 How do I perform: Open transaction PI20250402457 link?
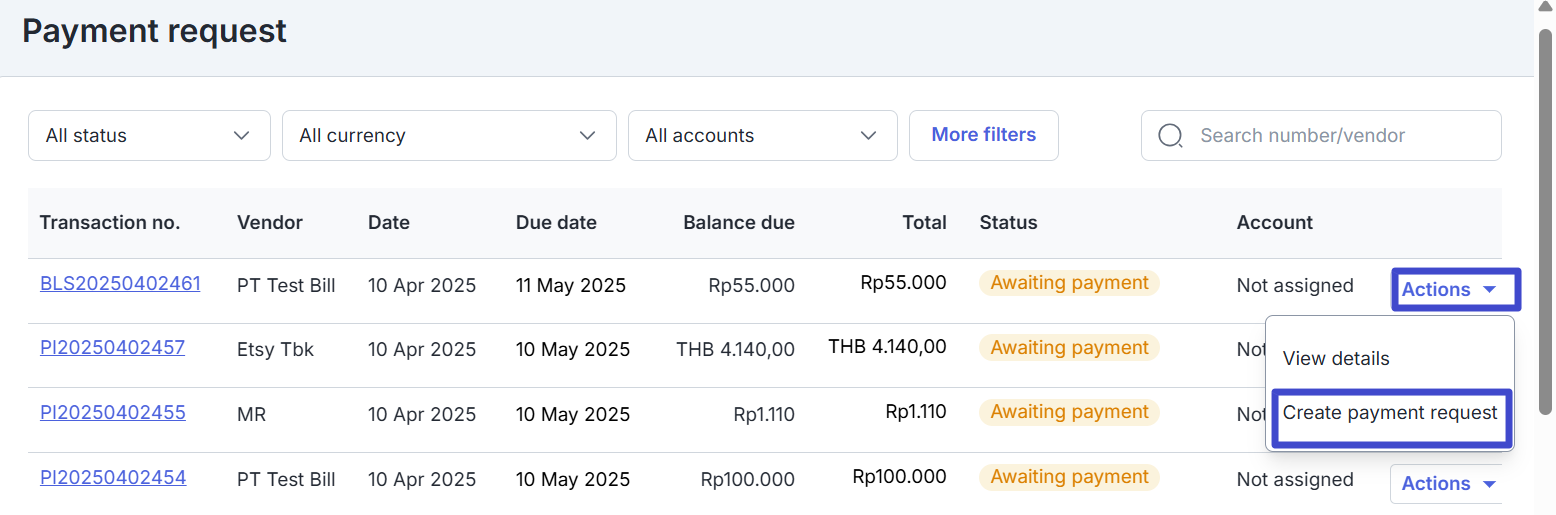click(x=112, y=347)
